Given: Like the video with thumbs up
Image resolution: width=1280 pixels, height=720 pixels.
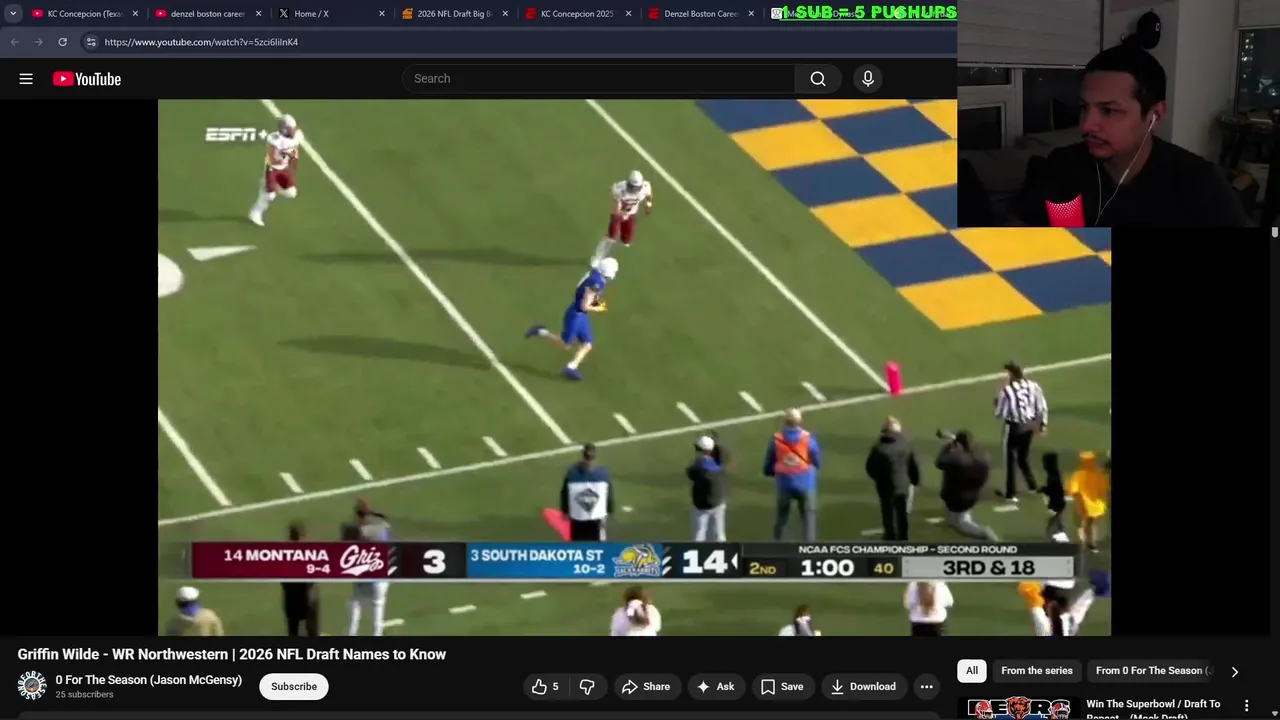Looking at the screenshot, I should tap(546, 686).
